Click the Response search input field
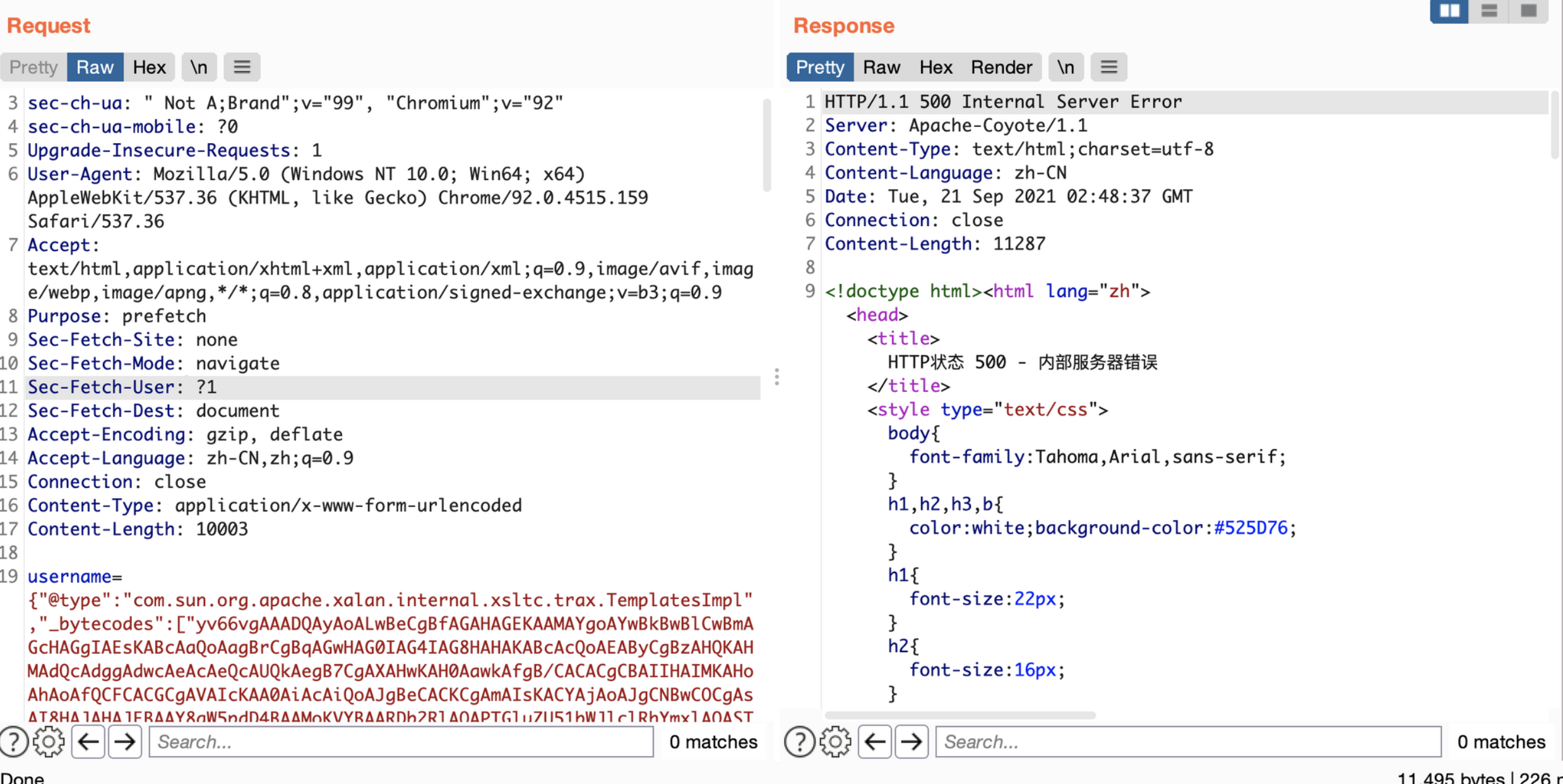The image size is (1563, 784). click(x=1187, y=742)
